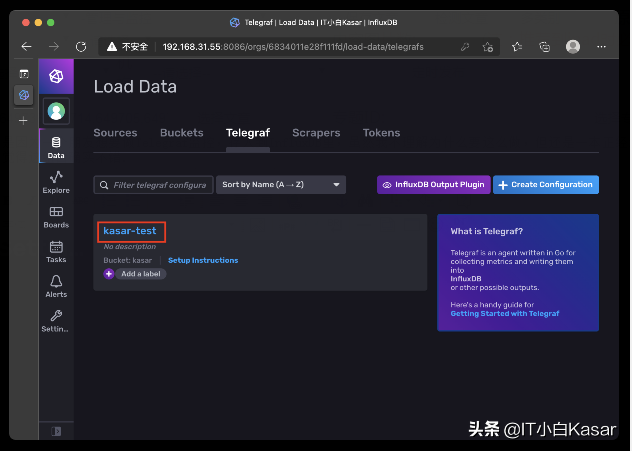The height and width of the screenshot is (451, 632).
Task: Open vertical tabs panel icon
Action: (x=24, y=74)
